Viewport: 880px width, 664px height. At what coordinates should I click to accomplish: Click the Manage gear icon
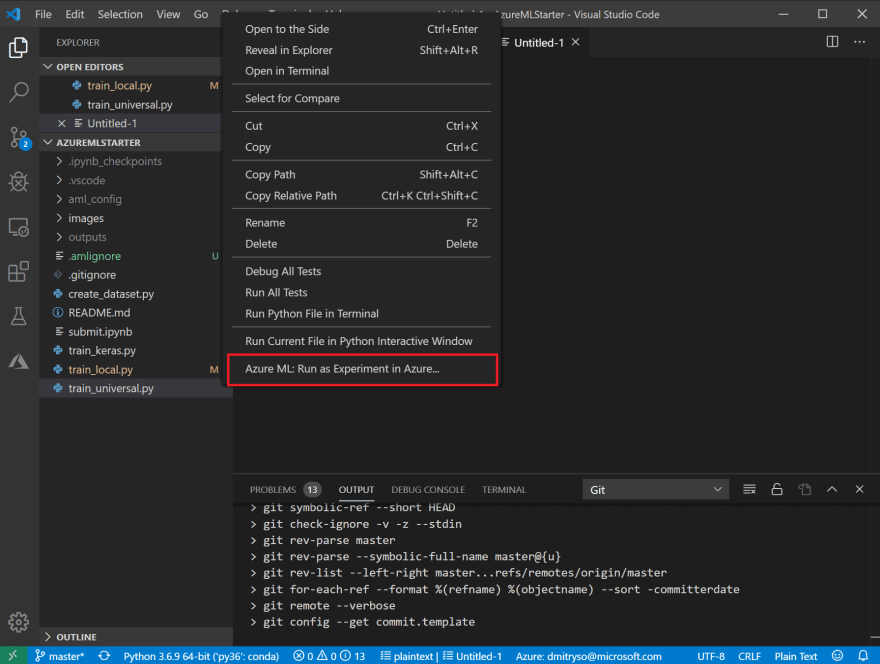pos(19,621)
